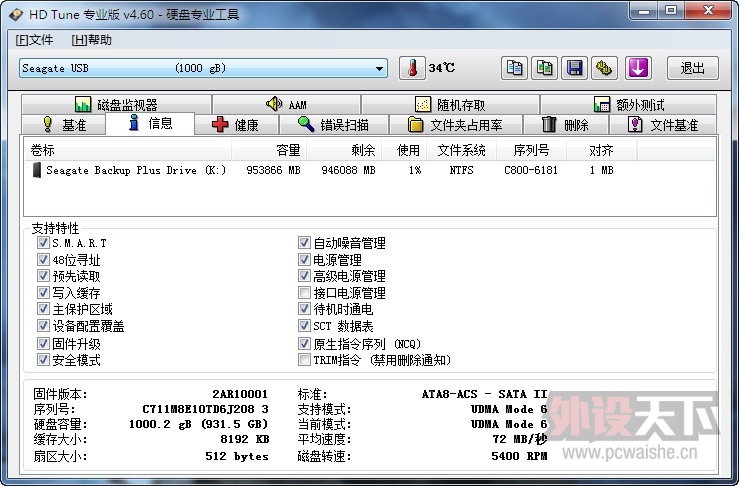Viewport: 739px width, 486px height.
Task: Click the volume serial C800-6181
Action: 531,170
